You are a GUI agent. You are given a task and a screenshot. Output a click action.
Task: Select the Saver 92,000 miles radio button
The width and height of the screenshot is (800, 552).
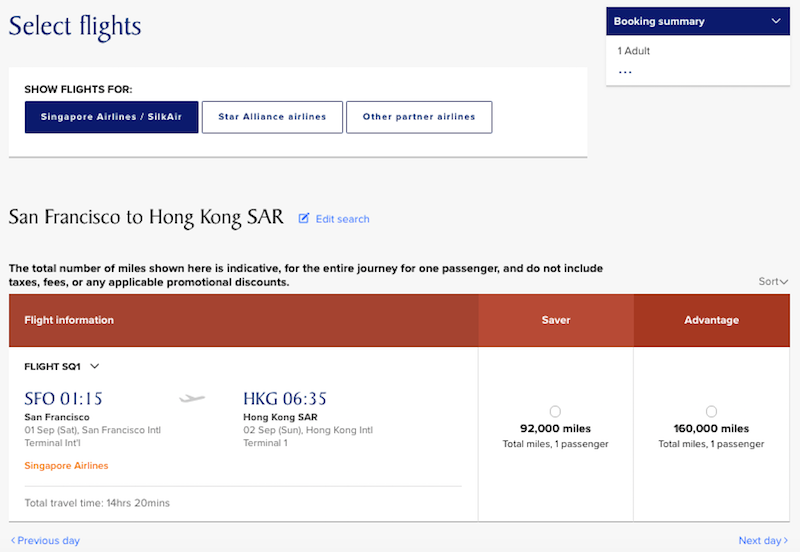coord(555,411)
